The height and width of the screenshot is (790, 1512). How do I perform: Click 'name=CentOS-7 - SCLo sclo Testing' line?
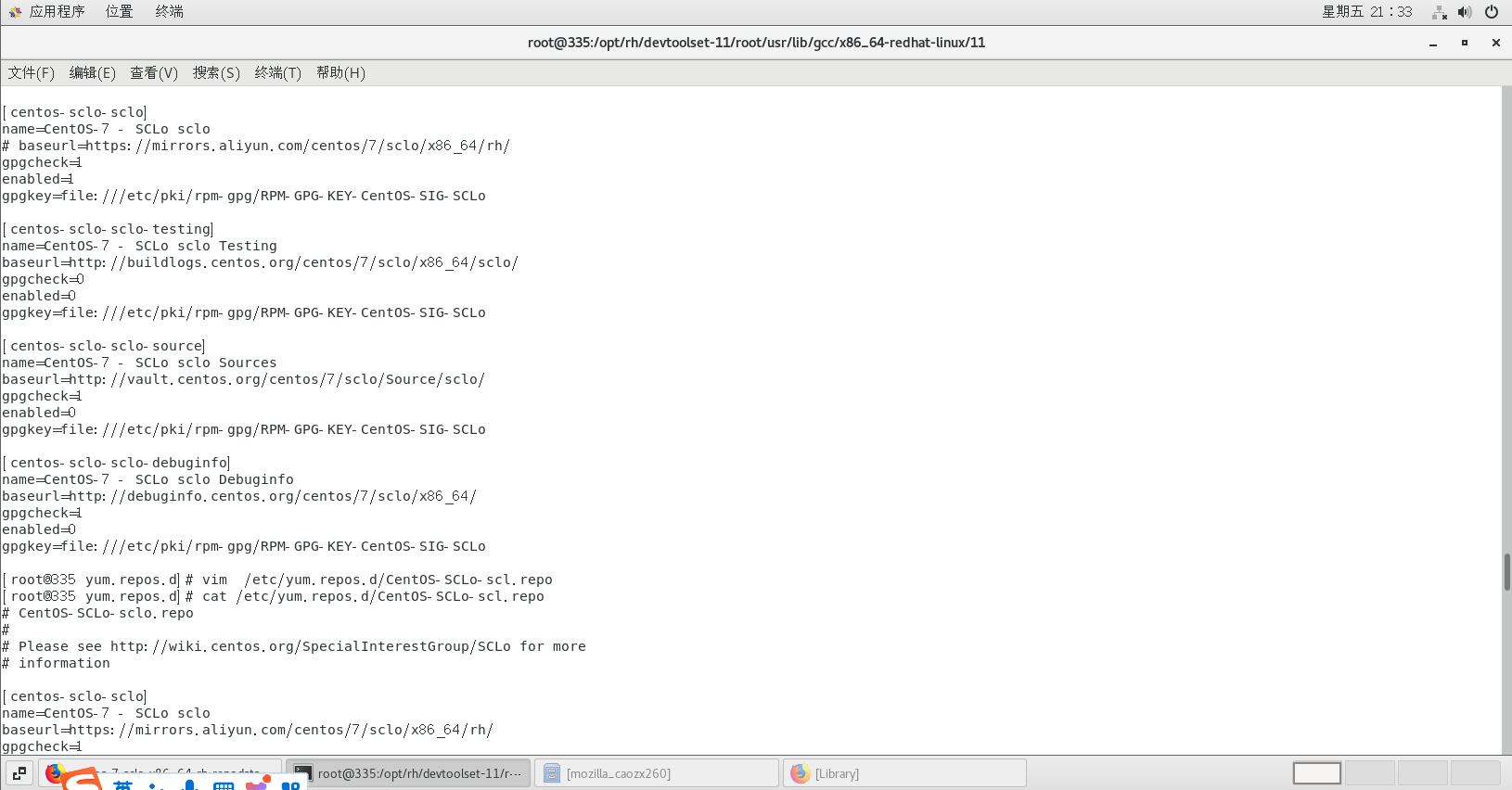(139, 246)
